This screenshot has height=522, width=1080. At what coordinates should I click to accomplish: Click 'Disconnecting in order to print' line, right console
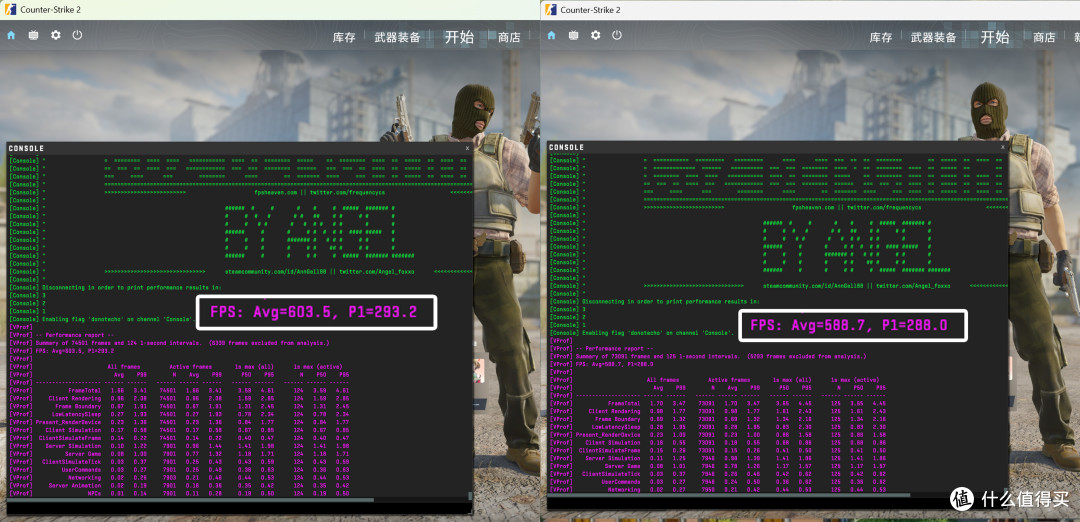pyautogui.click(x=655, y=301)
